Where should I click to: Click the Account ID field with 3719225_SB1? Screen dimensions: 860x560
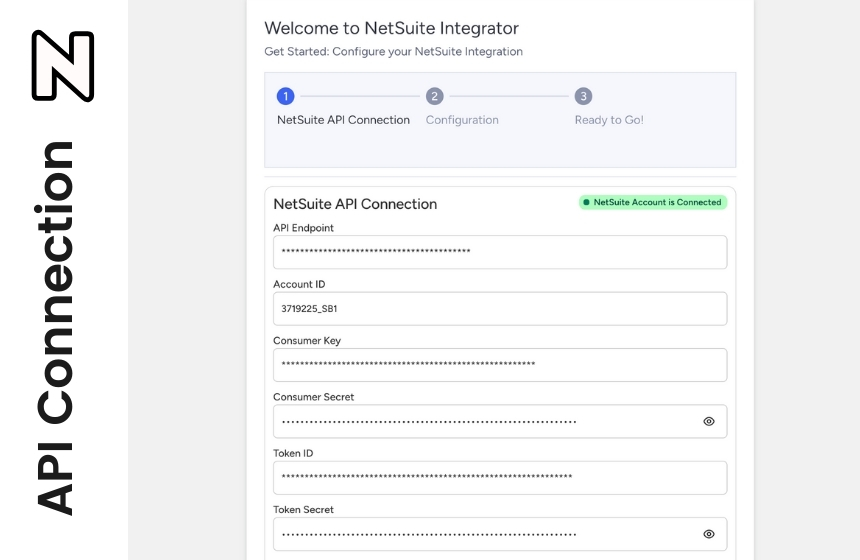pyautogui.click(x=500, y=309)
